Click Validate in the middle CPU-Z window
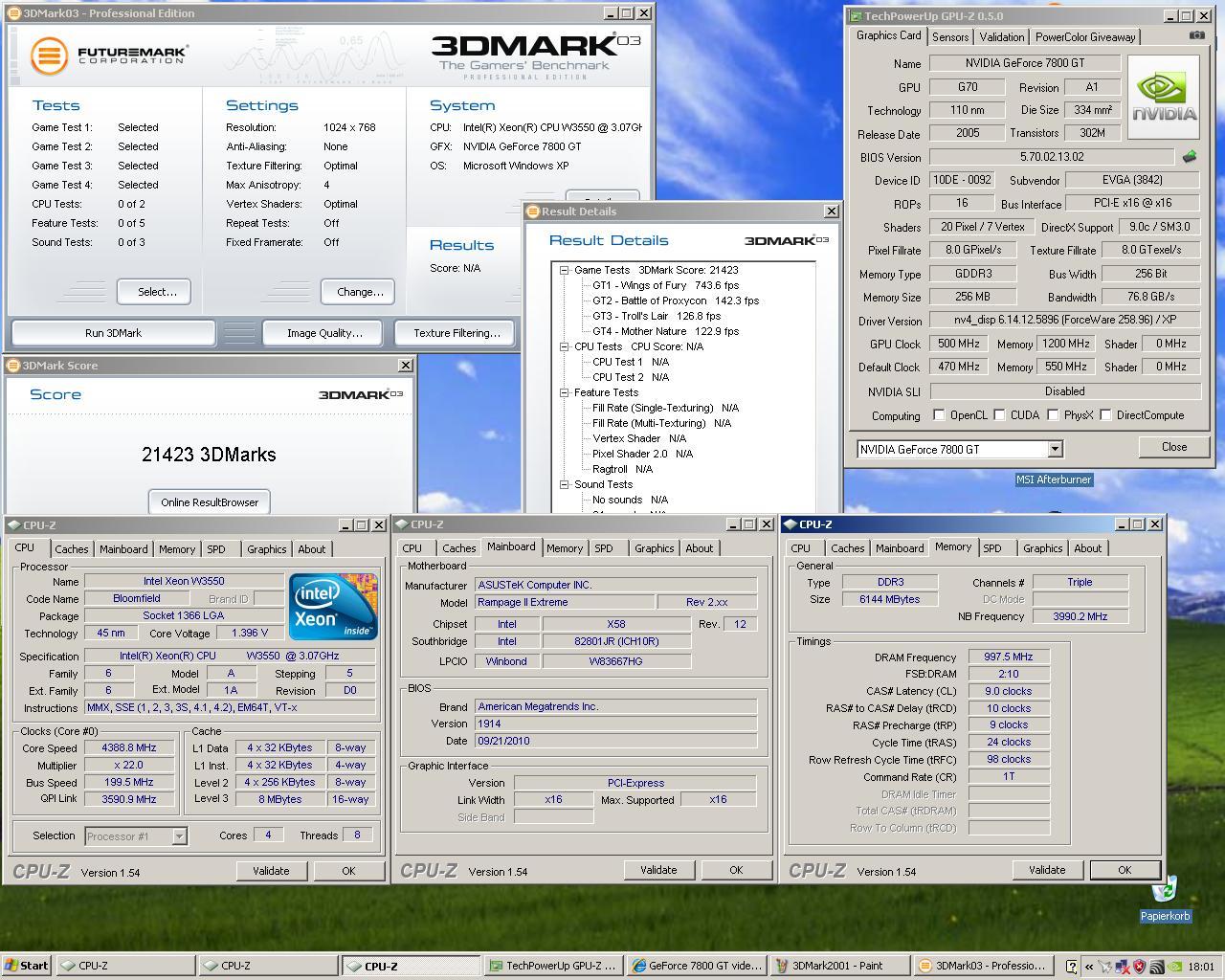The image size is (1225, 980). click(x=658, y=870)
